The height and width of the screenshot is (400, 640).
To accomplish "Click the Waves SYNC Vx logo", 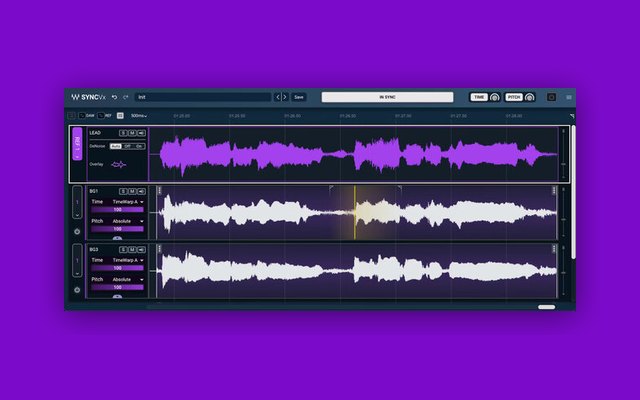I will pyautogui.click(x=89, y=97).
